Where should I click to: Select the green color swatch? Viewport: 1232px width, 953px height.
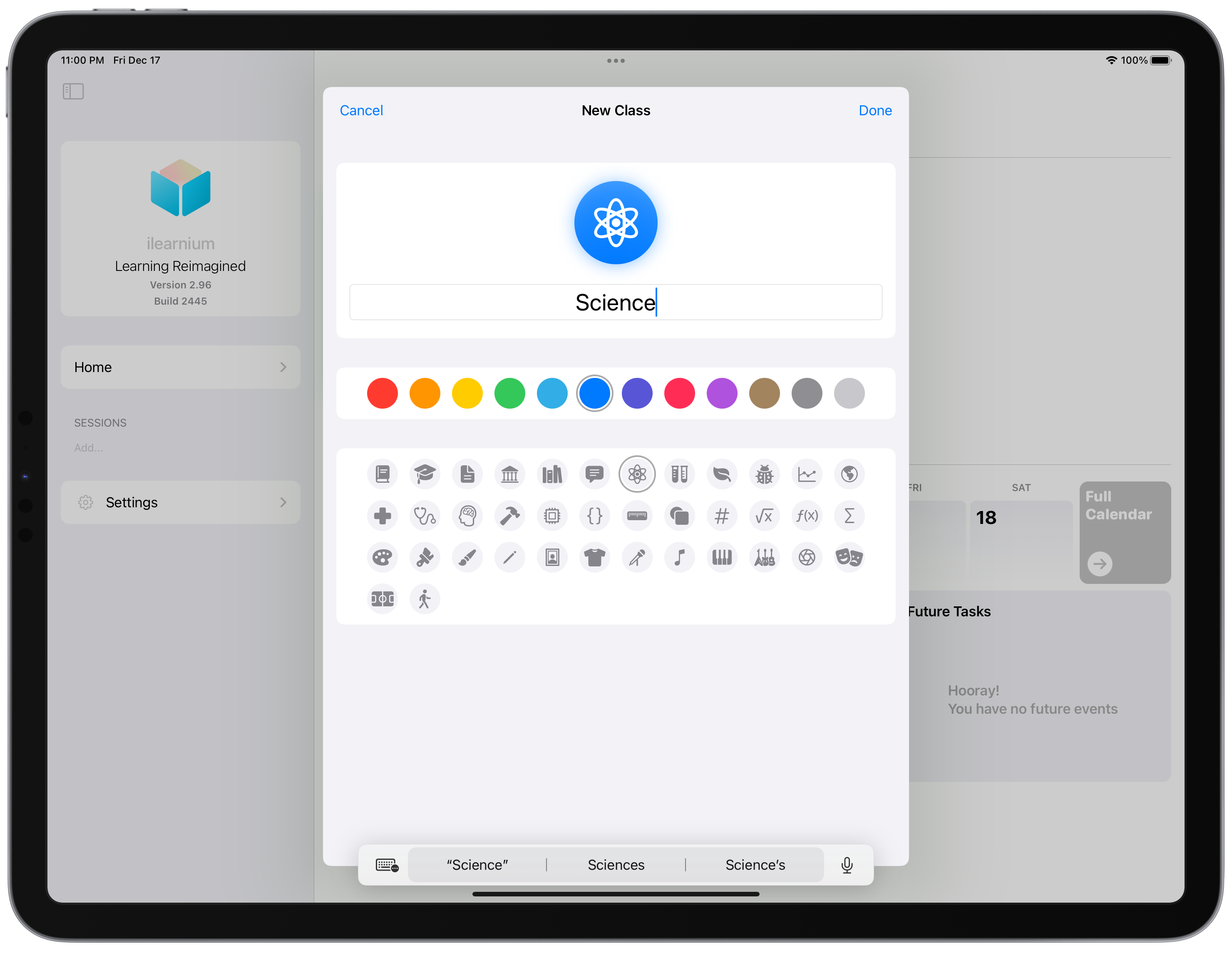click(509, 393)
